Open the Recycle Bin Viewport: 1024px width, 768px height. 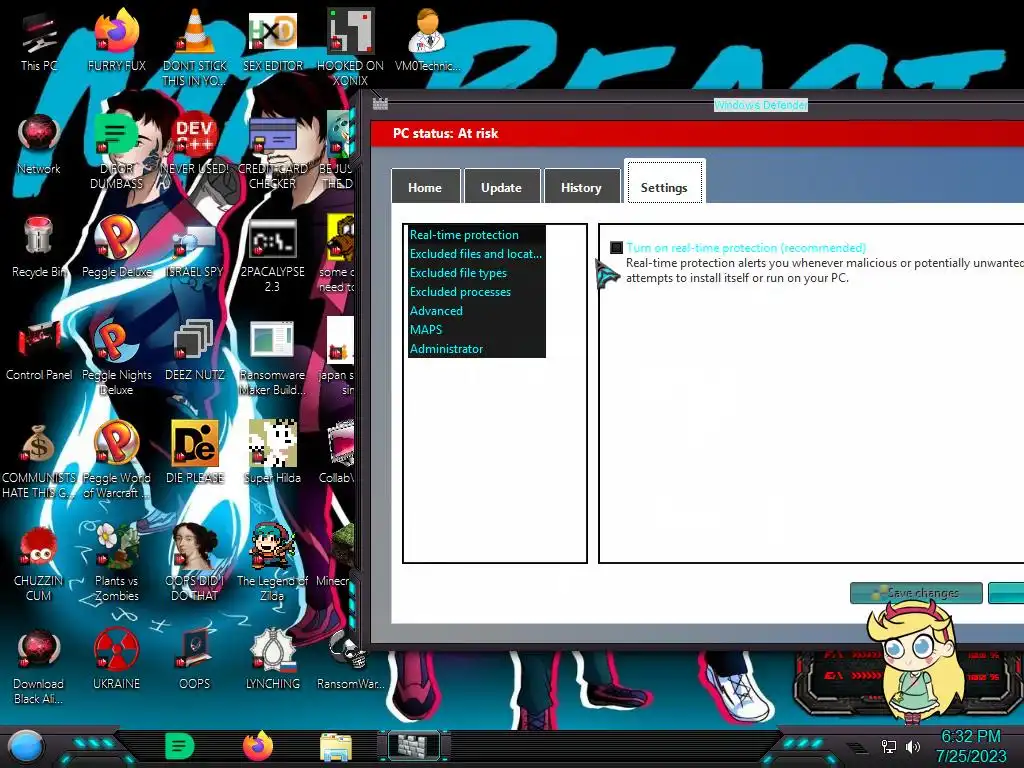(39, 247)
